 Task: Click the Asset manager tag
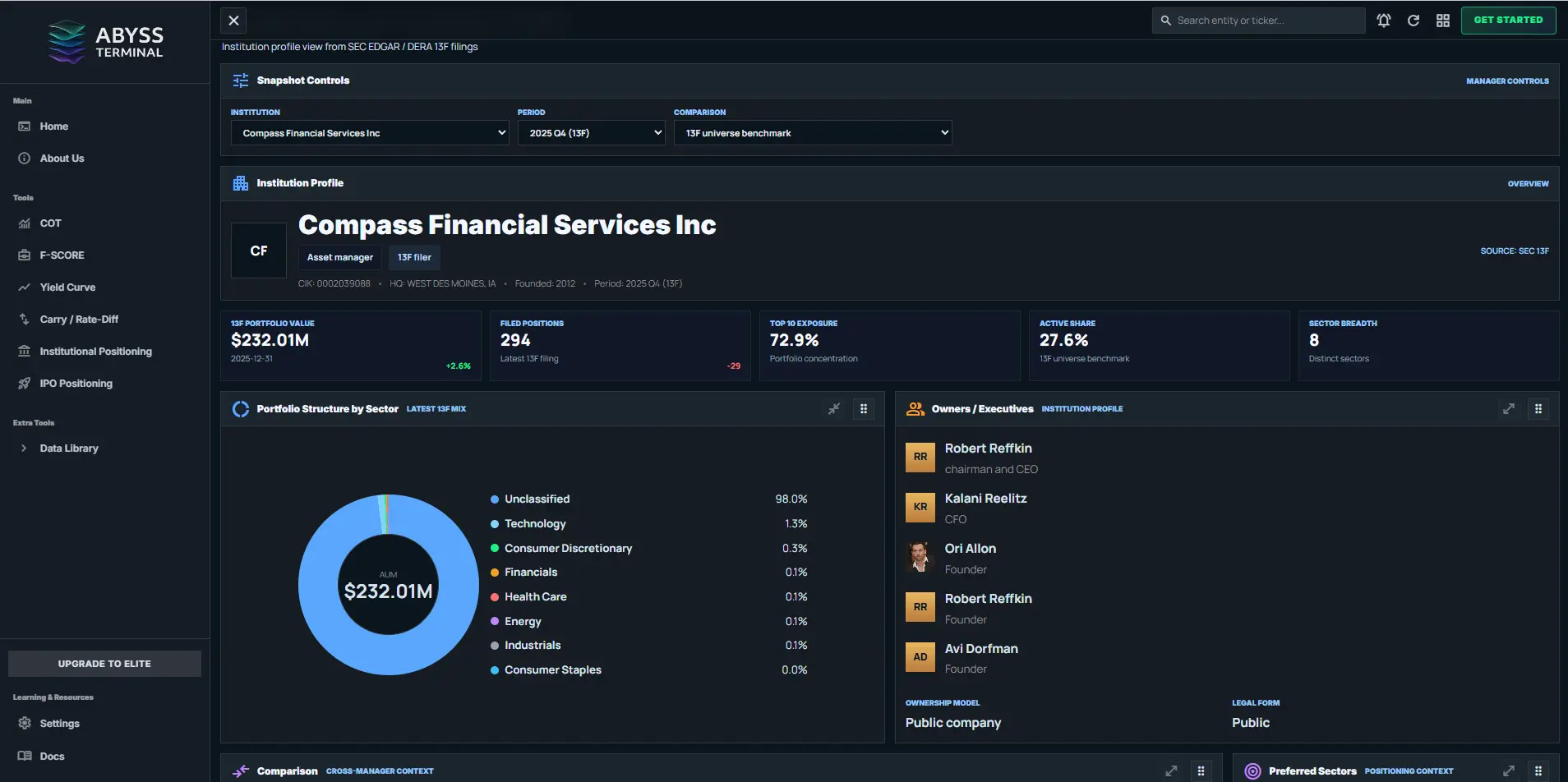340,257
